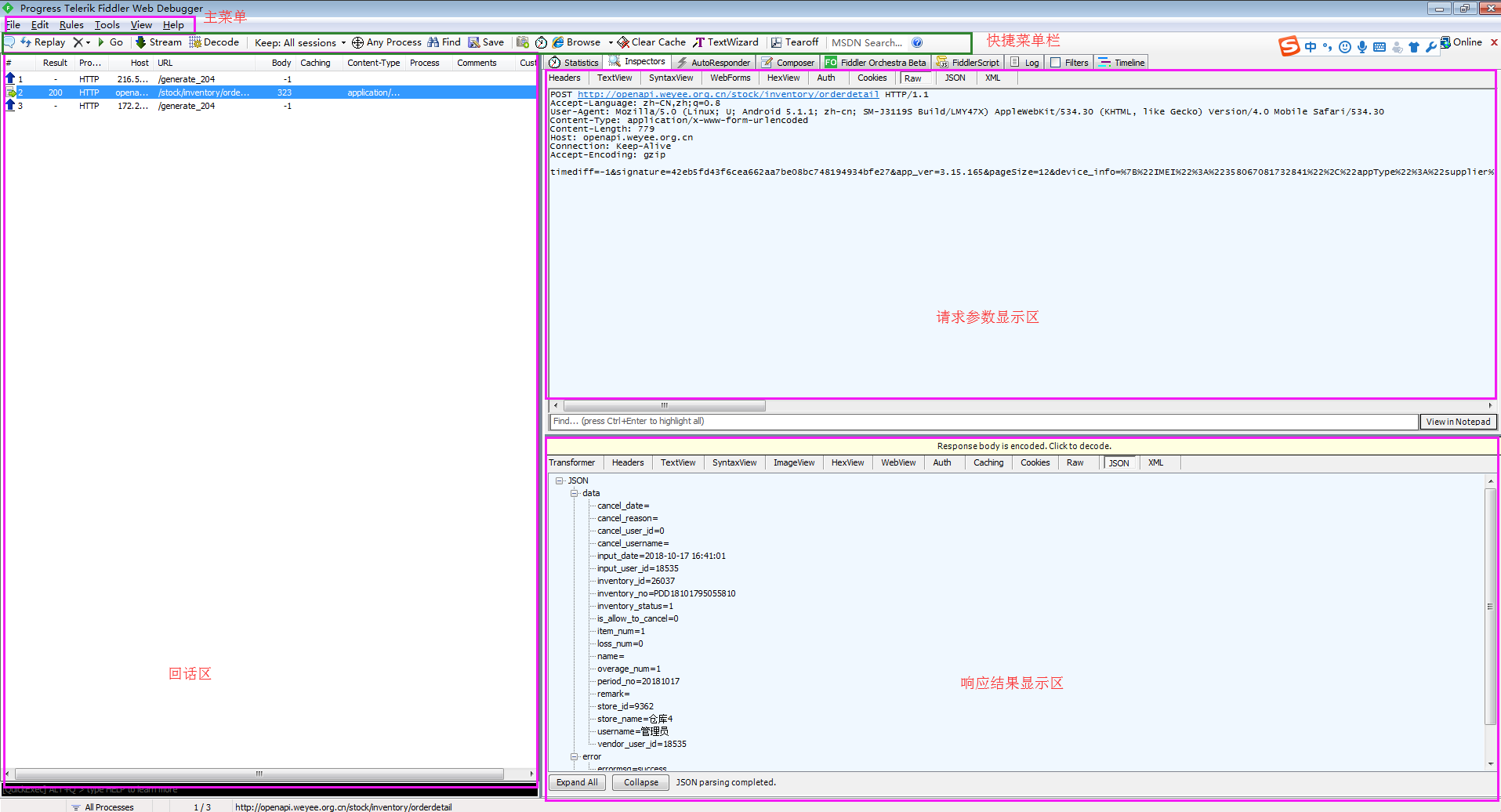Select request WebForms inspector tab
The image size is (1501, 812).
730,78
